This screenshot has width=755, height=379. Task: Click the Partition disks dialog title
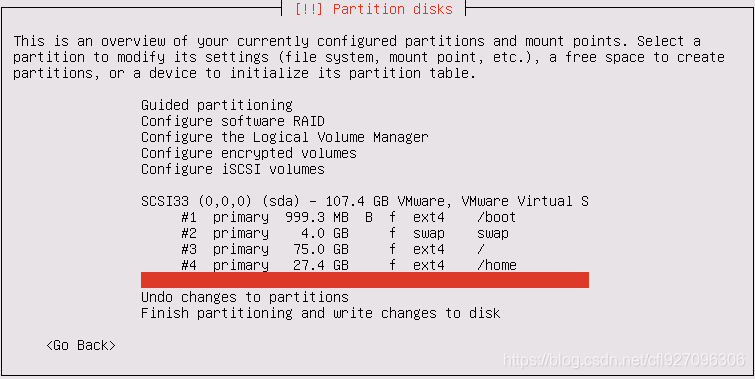pyautogui.click(x=373, y=9)
